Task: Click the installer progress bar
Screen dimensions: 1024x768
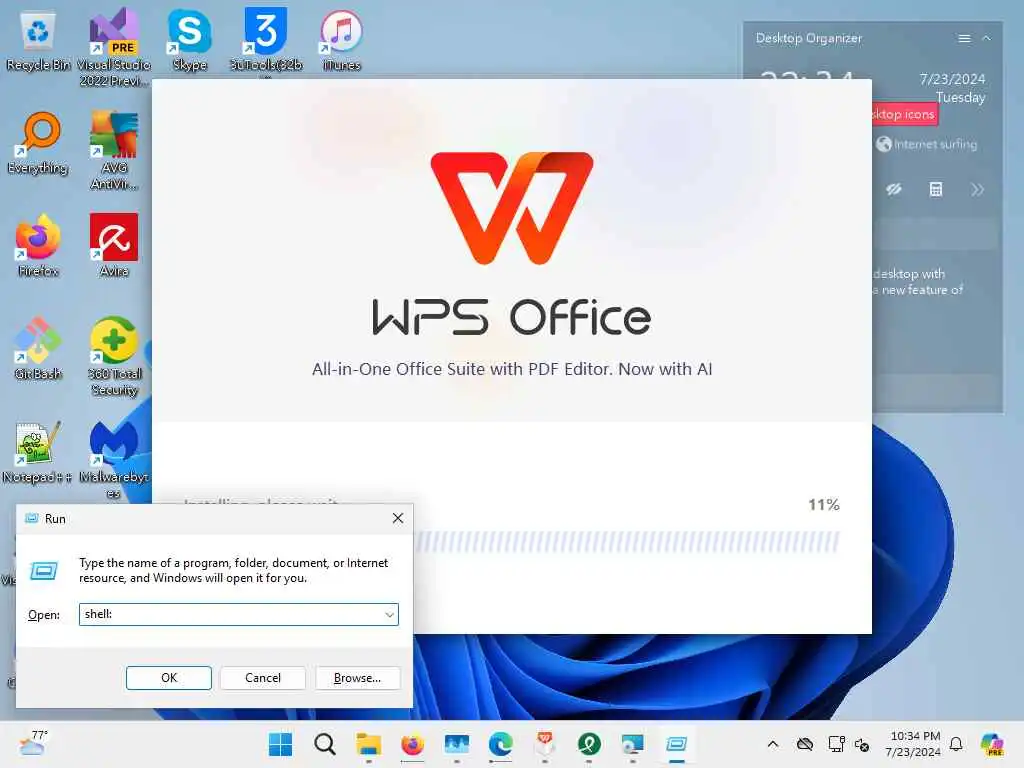Action: click(626, 541)
